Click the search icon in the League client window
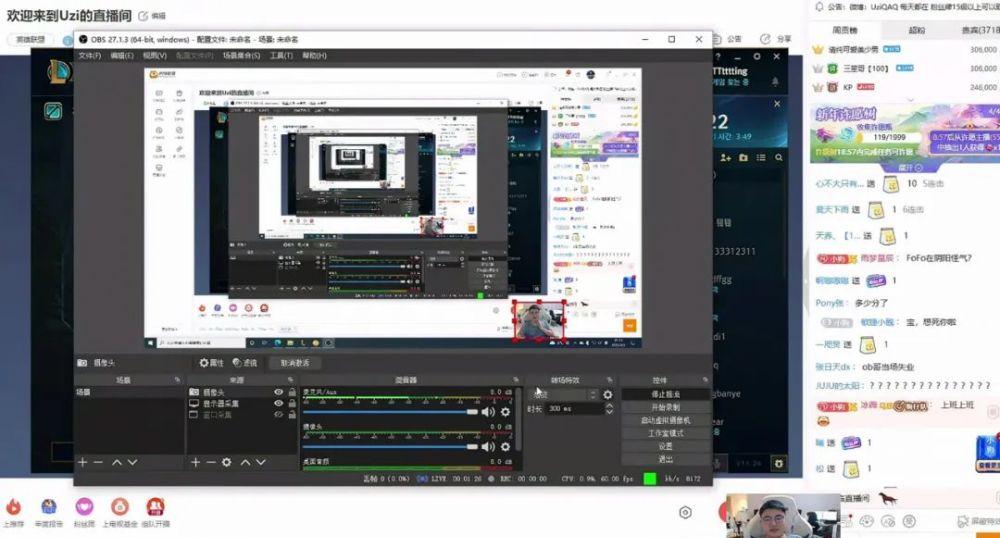Screen dimensions: 1000x538 click(x=779, y=157)
